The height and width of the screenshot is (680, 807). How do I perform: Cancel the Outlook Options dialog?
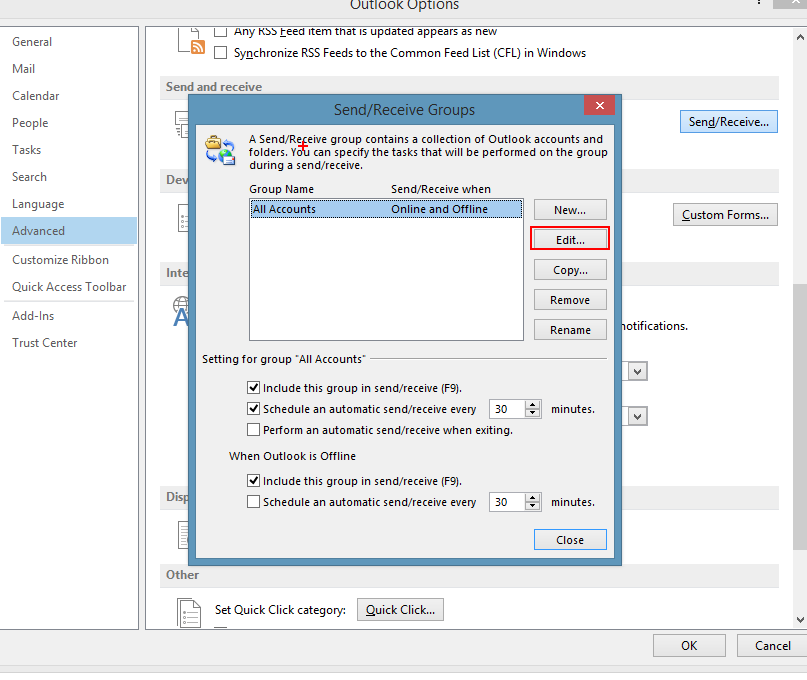point(772,646)
